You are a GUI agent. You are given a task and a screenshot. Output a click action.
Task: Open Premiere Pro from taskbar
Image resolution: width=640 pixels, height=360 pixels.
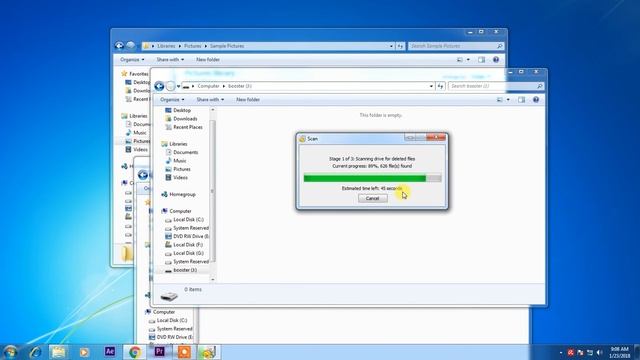160,351
